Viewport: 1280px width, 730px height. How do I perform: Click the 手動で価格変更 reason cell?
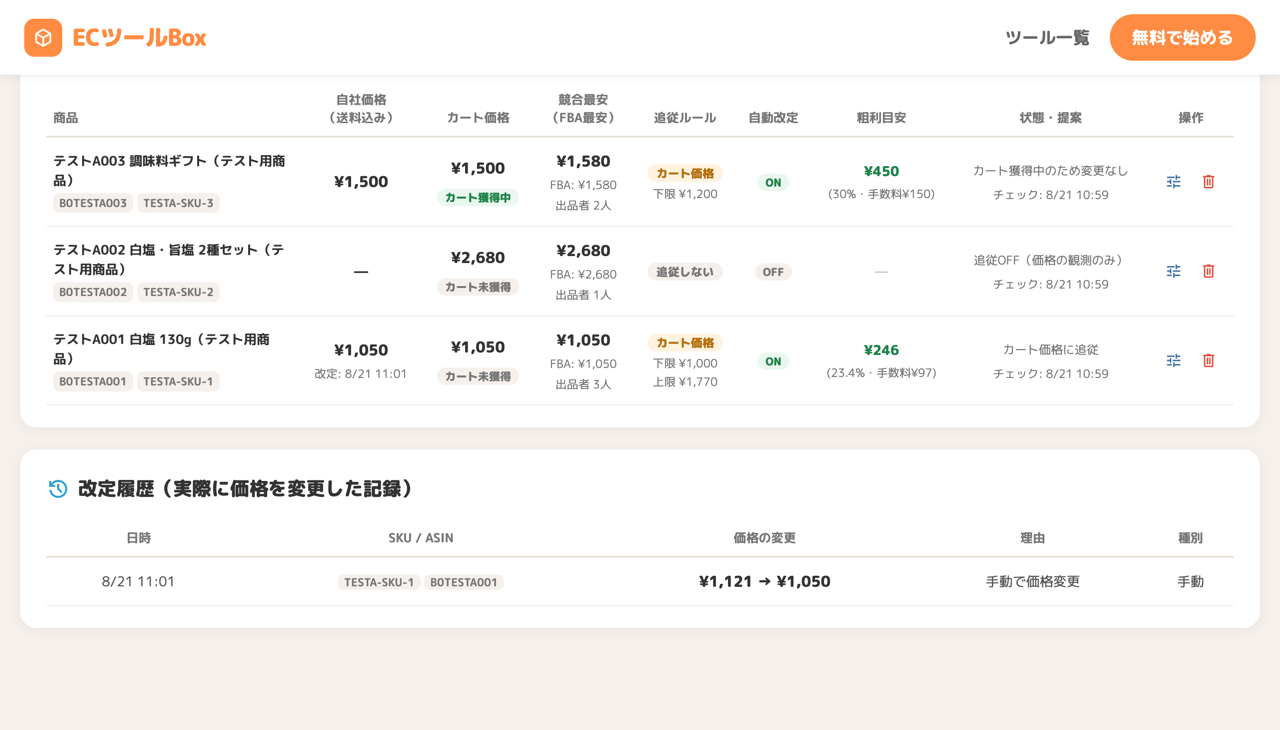point(1033,582)
